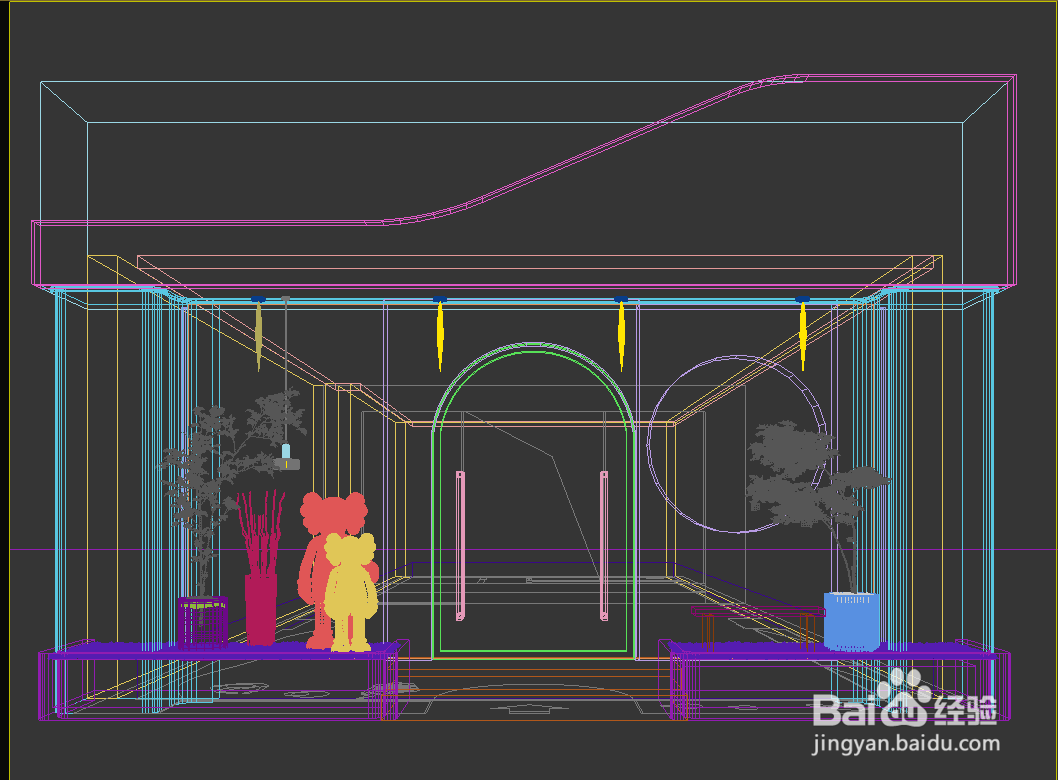
Task: Select the yellow spotlight left of the arch
Action: (x=440, y=334)
